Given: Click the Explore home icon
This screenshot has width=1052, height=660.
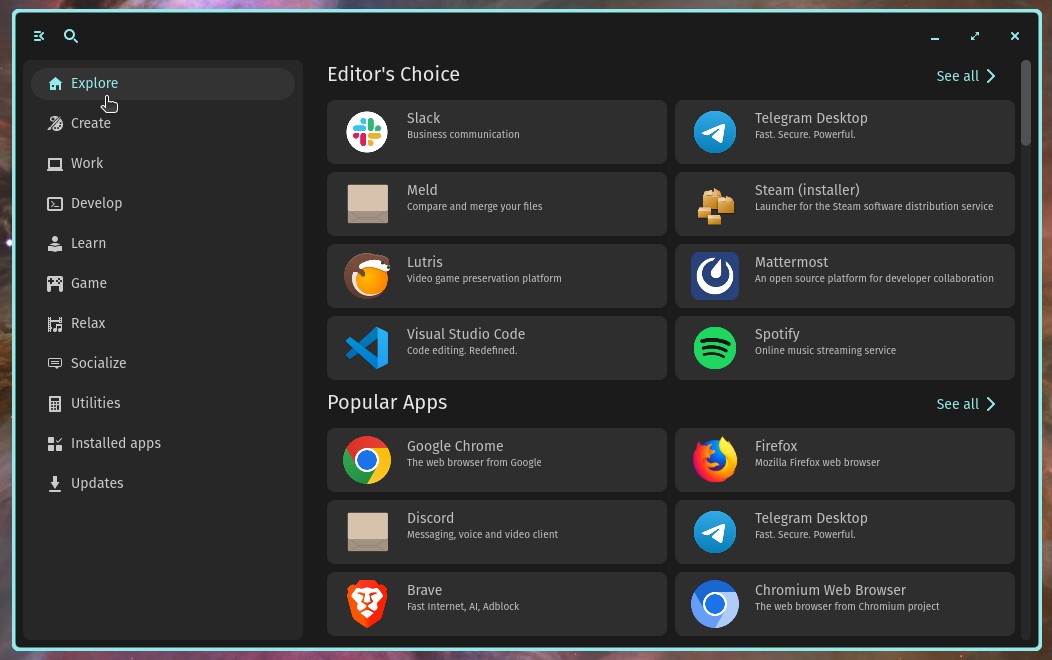Looking at the screenshot, I should (55, 83).
